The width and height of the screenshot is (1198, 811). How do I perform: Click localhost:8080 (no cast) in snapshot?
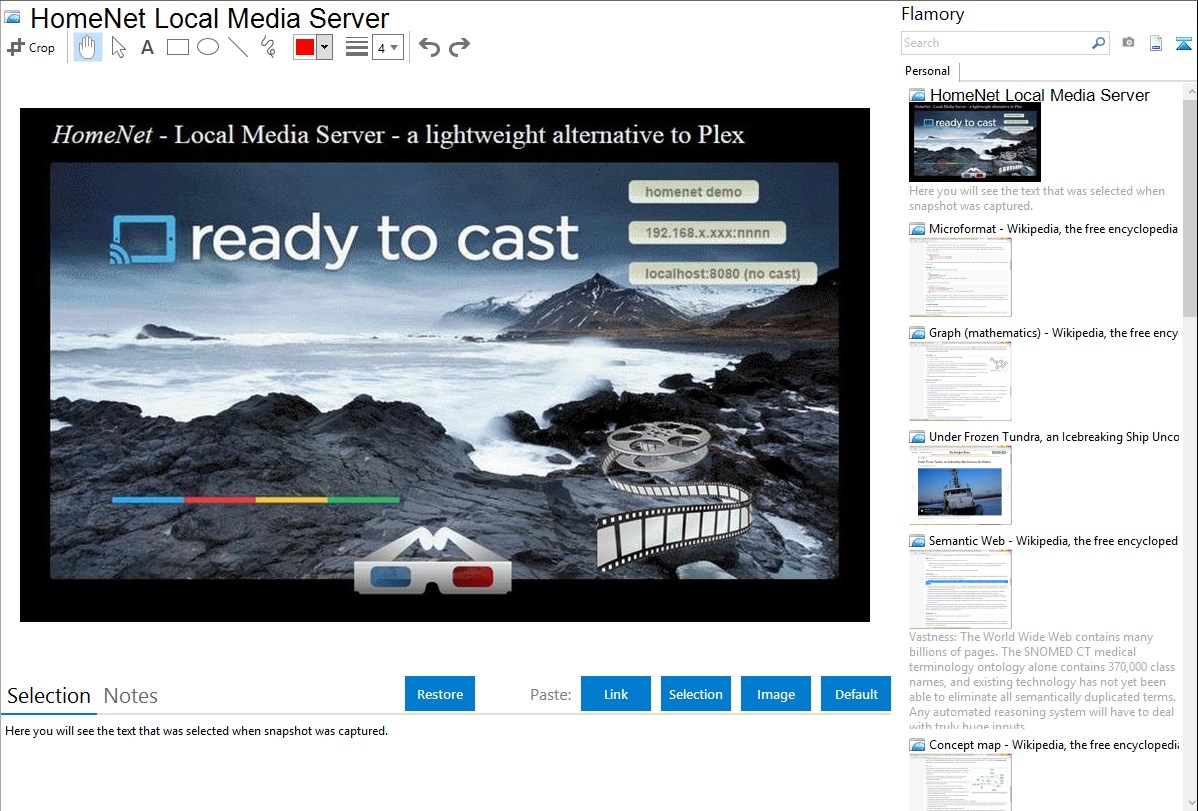click(x=722, y=274)
